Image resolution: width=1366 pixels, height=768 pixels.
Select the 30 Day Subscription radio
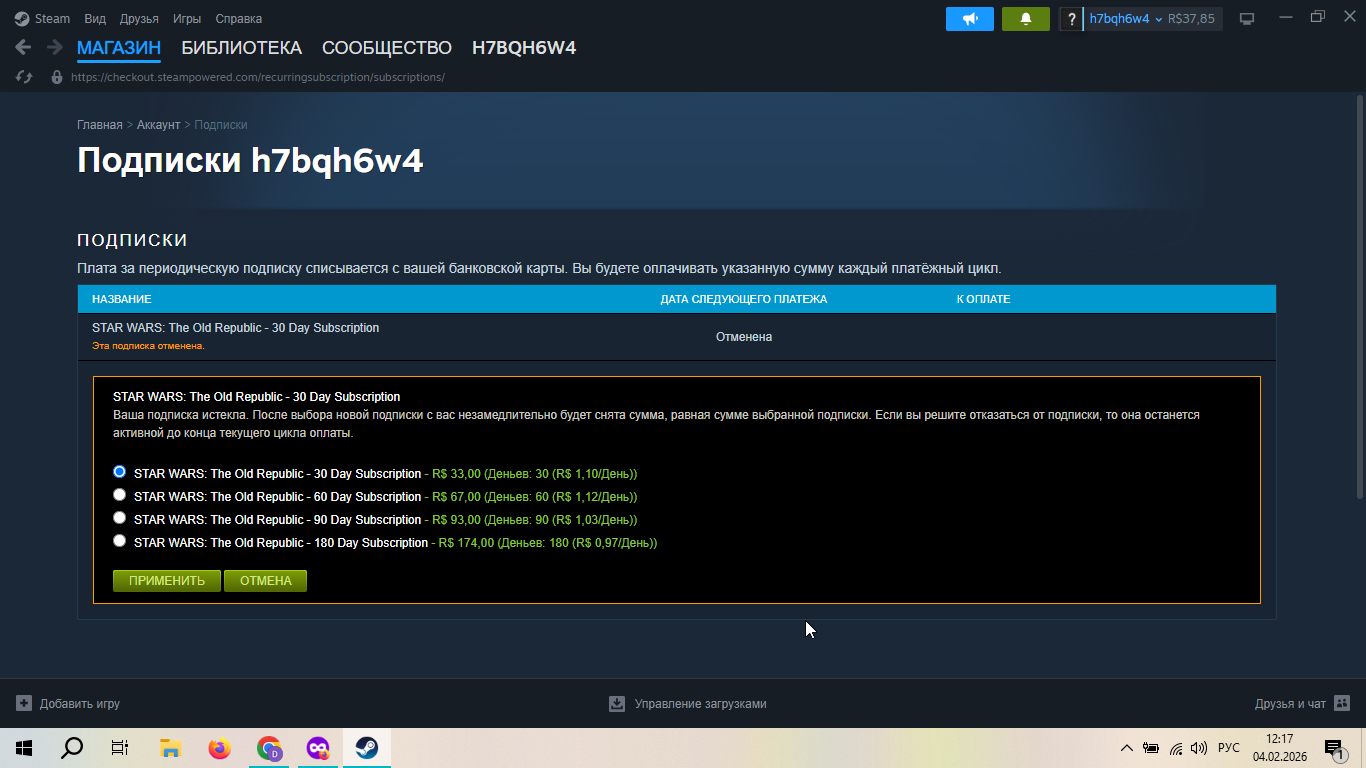[x=120, y=471]
